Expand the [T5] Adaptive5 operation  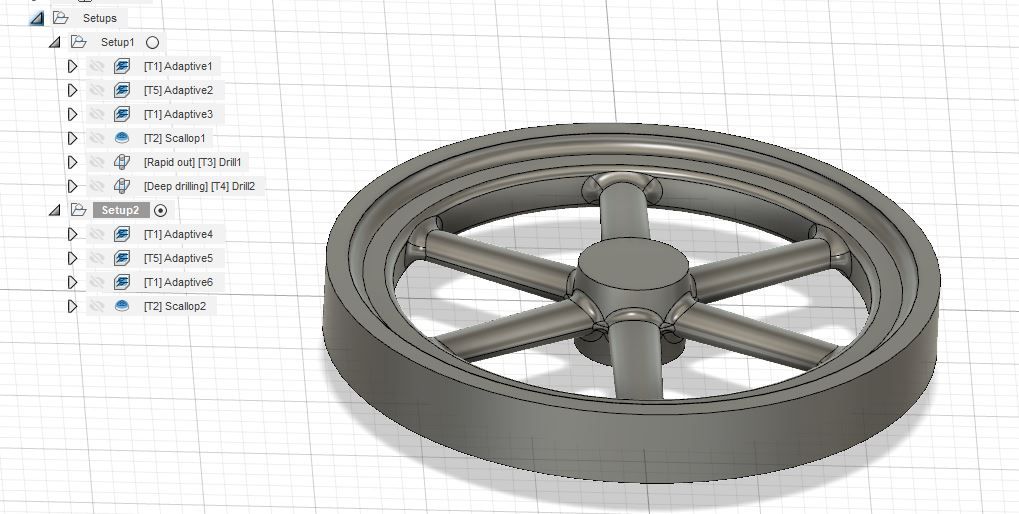click(72, 258)
